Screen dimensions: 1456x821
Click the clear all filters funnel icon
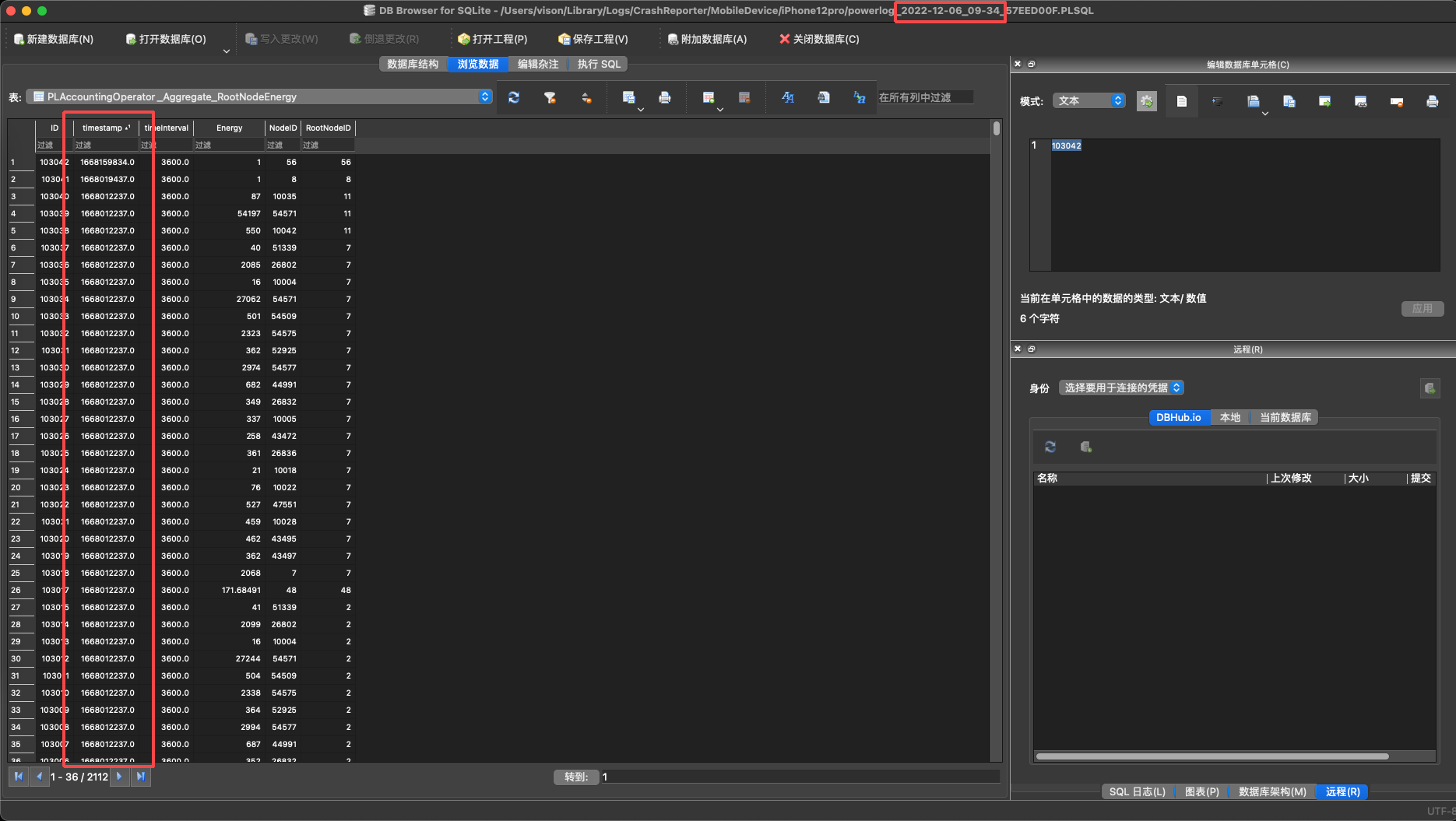[550, 97]
